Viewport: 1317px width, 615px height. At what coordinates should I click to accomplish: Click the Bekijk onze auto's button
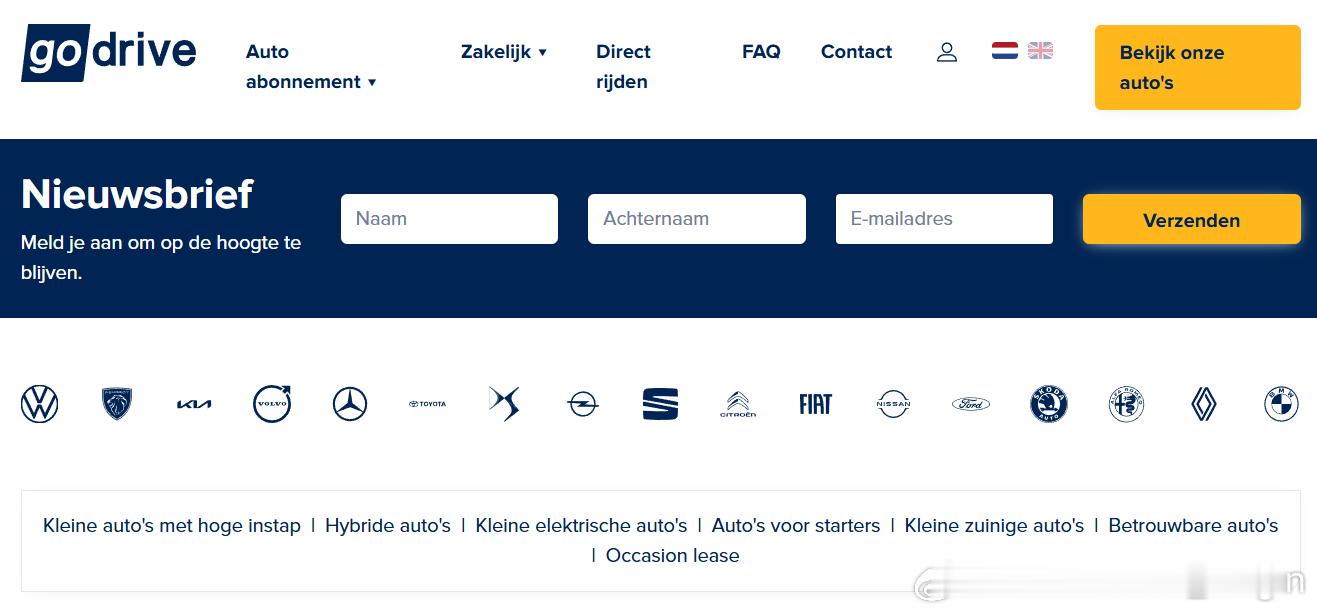1197,67
